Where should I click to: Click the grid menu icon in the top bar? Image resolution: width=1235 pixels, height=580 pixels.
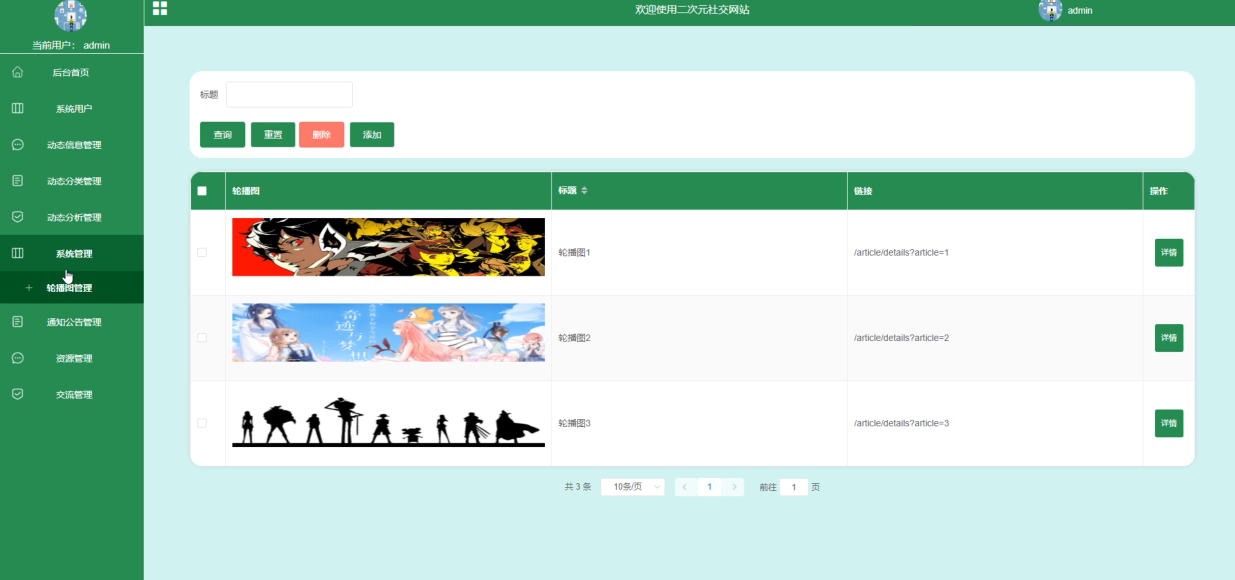pos(160,9)
